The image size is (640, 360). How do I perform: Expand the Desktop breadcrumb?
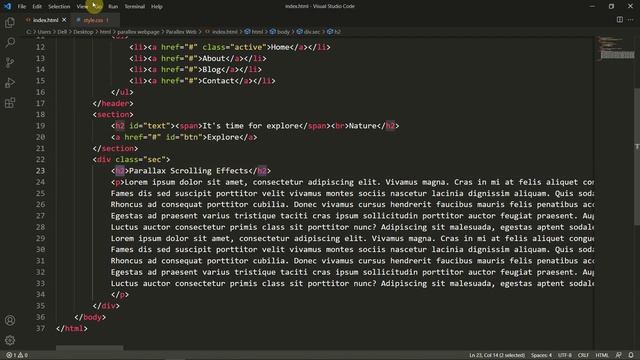click(83, 31)
